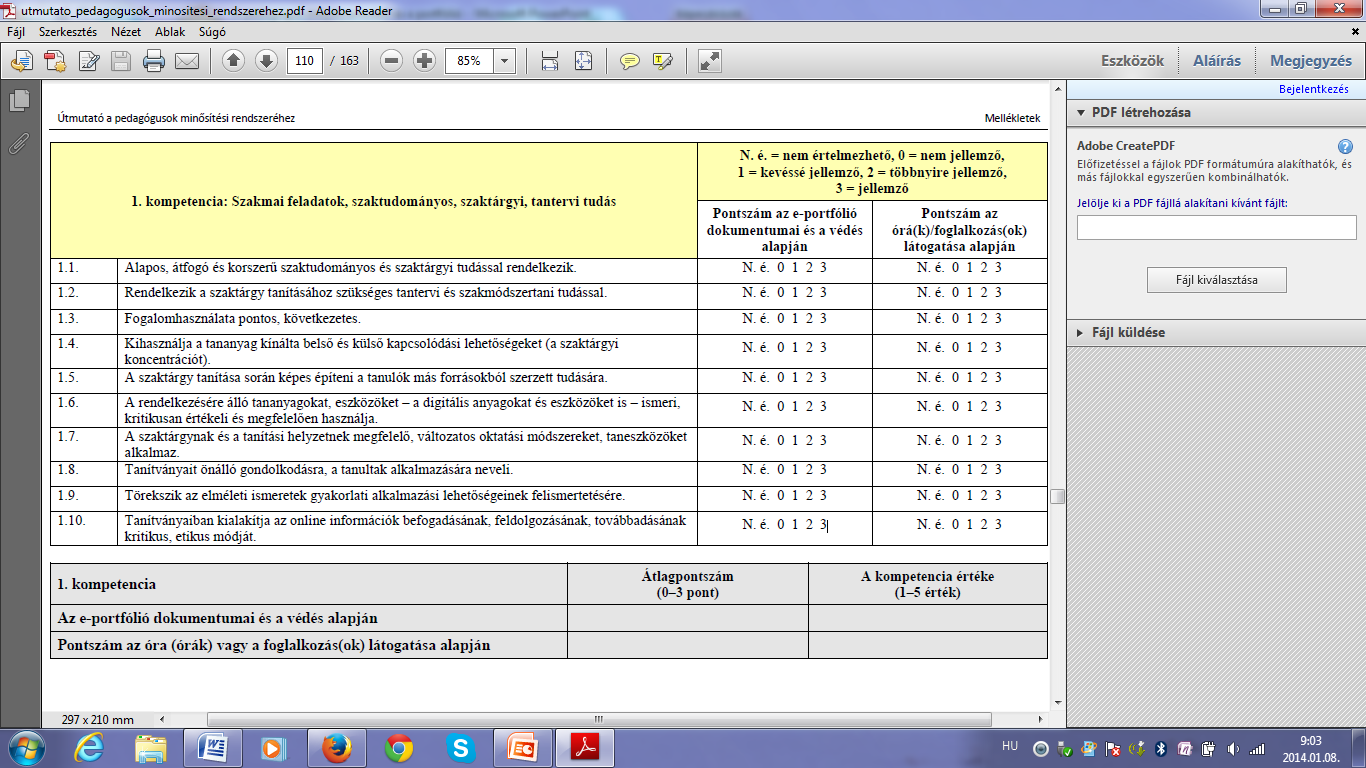The width and height of the screenshot is (1366, 768).
Task: Switch to read mode full-screen icon
Action: pyautogui.click(x=710, y=61)
